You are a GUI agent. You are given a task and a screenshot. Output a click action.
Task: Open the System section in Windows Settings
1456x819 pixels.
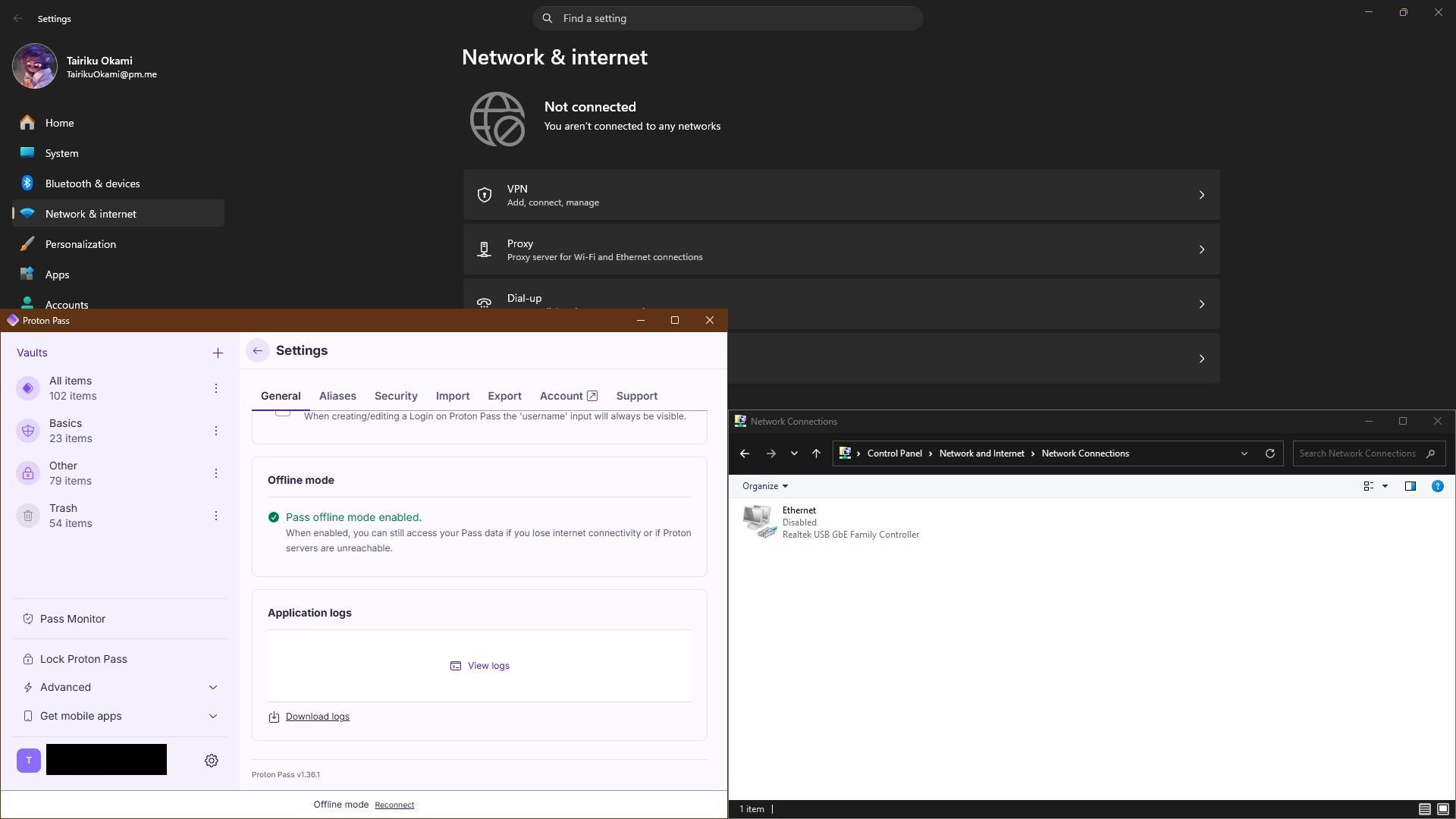click(118, 153)
